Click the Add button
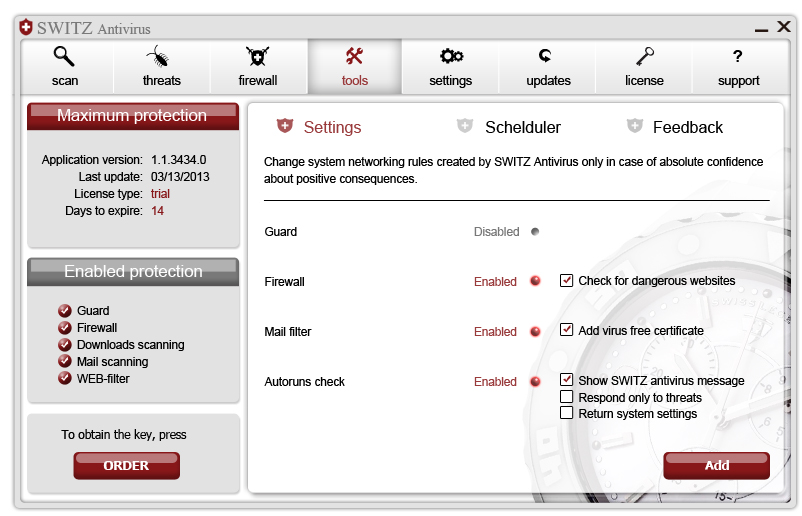 pos(716,465)
